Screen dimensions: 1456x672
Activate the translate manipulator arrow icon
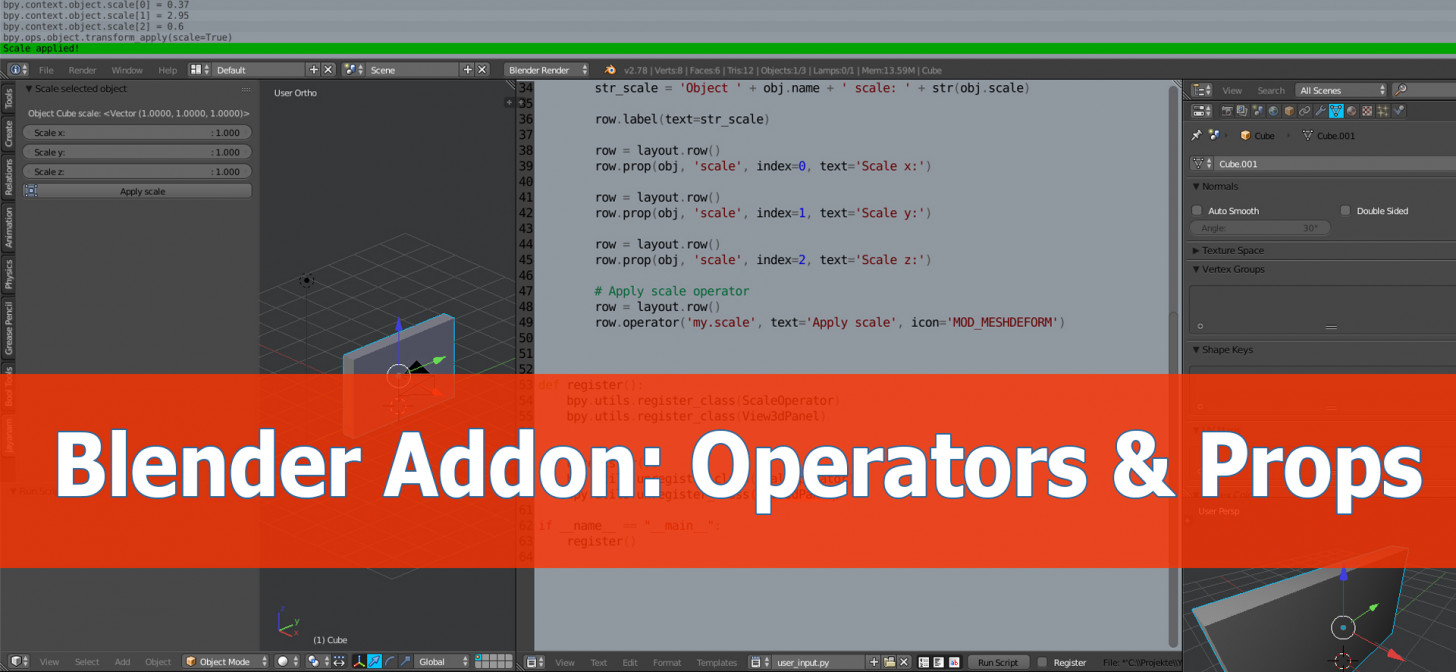point(372,661)
